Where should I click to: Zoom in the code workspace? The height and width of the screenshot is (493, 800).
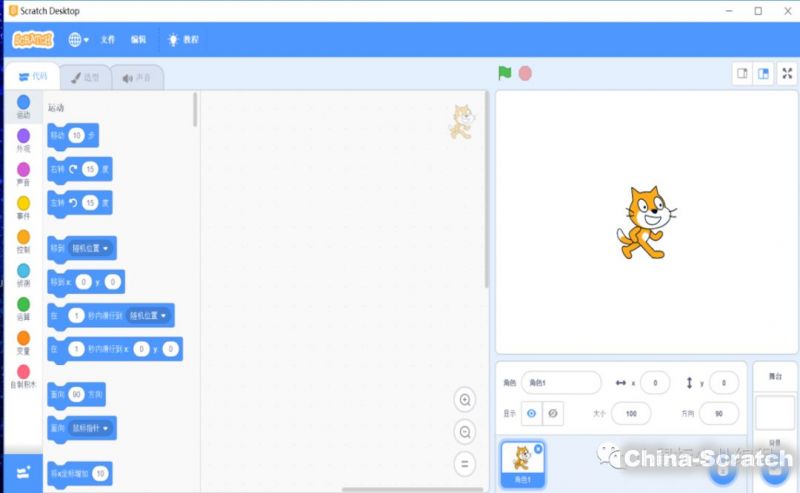point(465,400)
